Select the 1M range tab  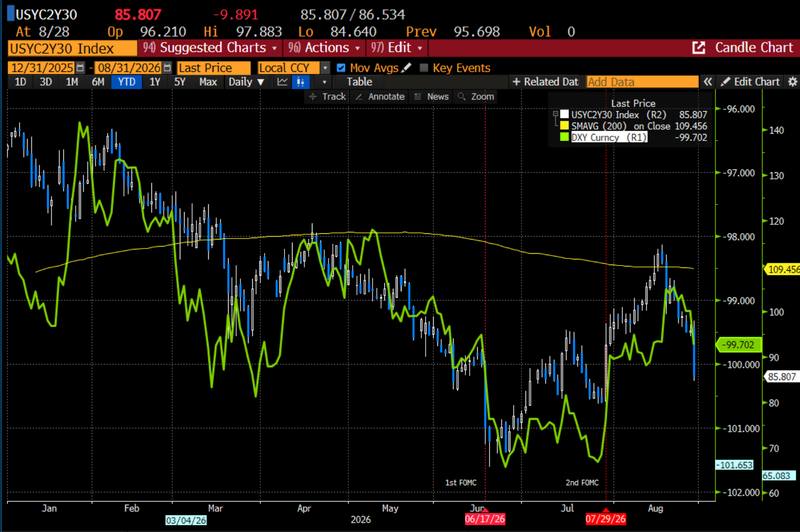click(x=72, y=82)
